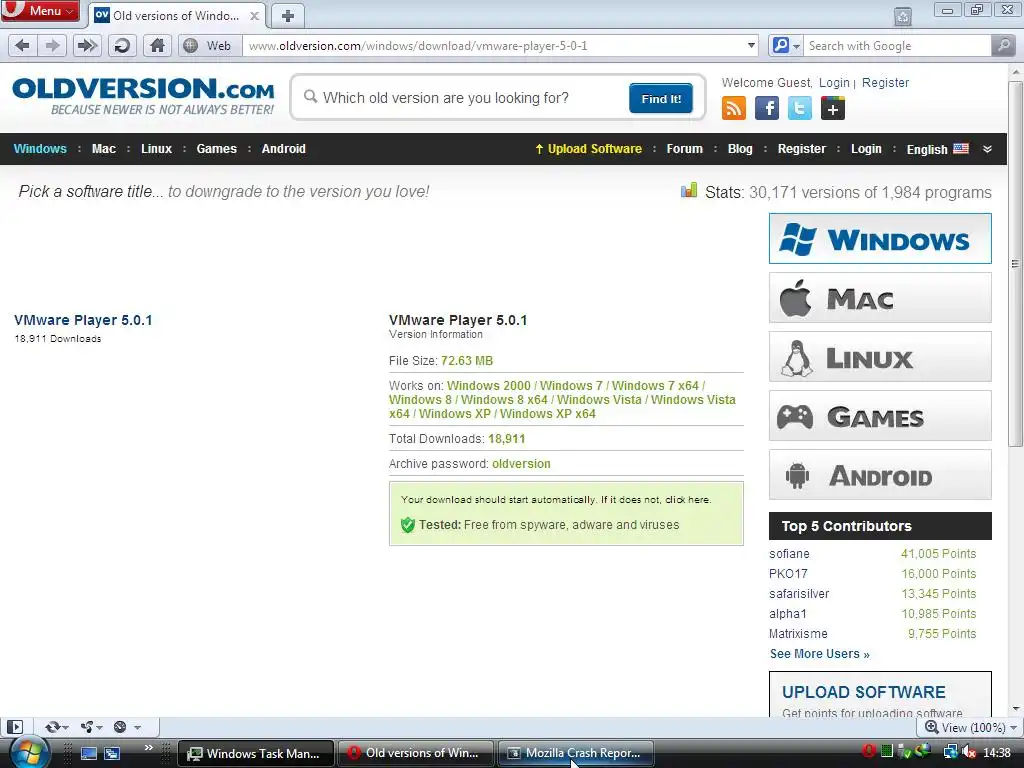Switch to Mozilla Crash Reporter taskbar button
The image size is (1024, 768).
point(575,753)
